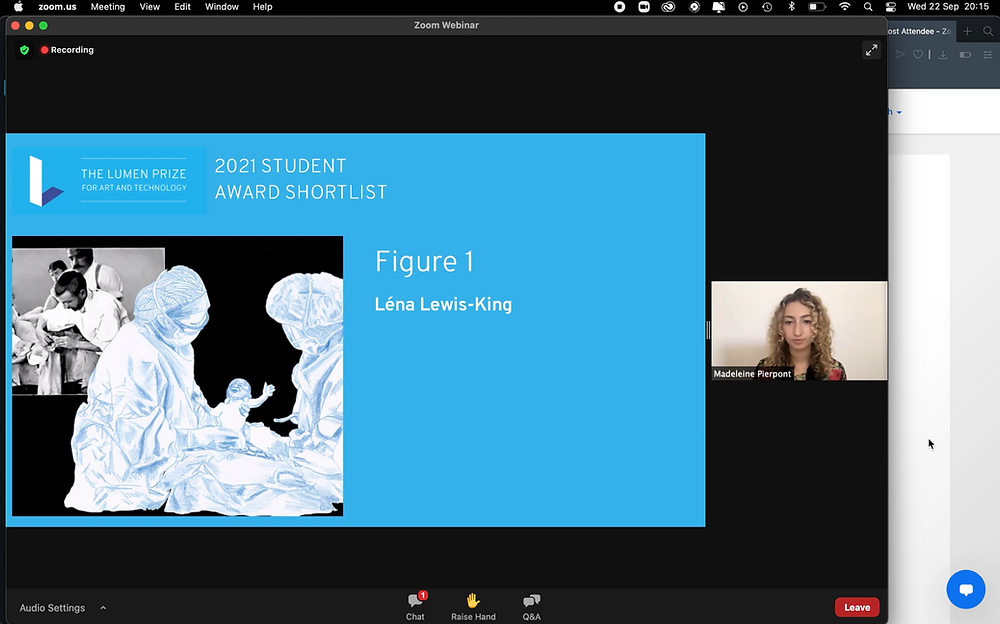Open Control Center
Viewport: 1000px width, 624px height.
coord(891,7)
